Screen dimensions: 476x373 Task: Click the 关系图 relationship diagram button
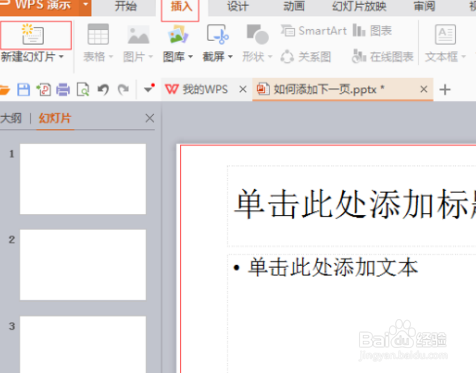click(x=306, y=57)
